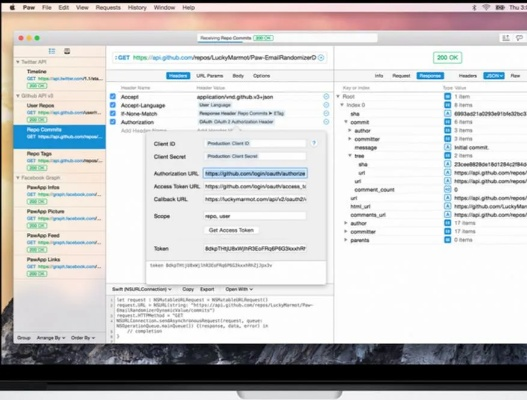Select the Timeline request under Twitter API

(59, 79)
